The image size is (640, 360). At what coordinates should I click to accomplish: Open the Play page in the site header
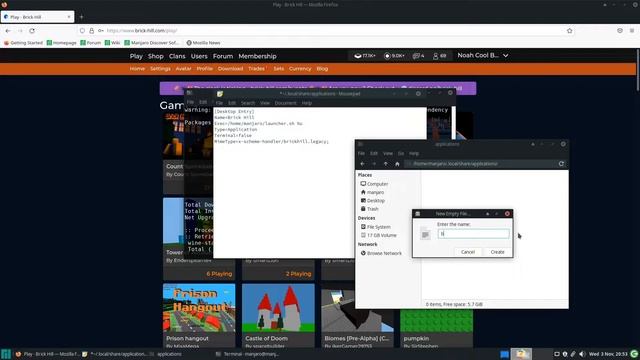(136, 56)
